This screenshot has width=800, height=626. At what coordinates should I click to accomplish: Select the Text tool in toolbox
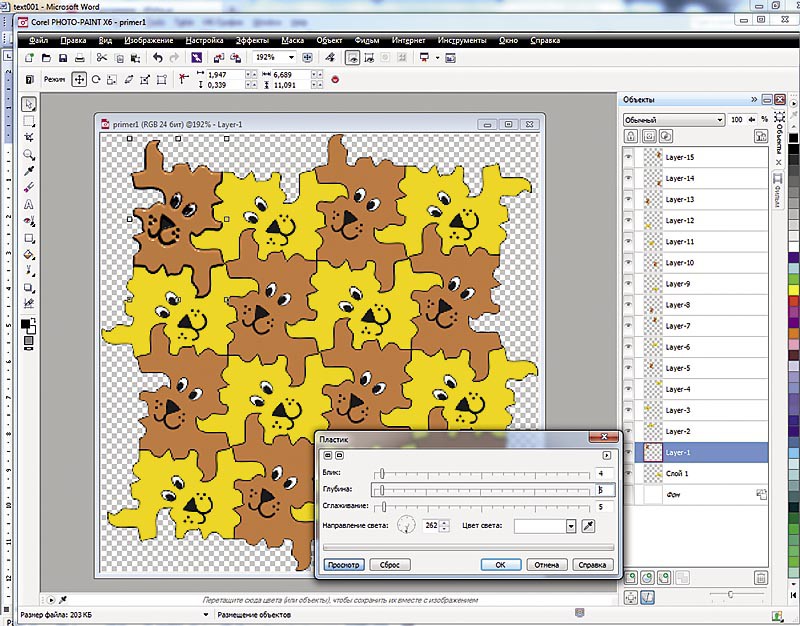click(30, 204)
